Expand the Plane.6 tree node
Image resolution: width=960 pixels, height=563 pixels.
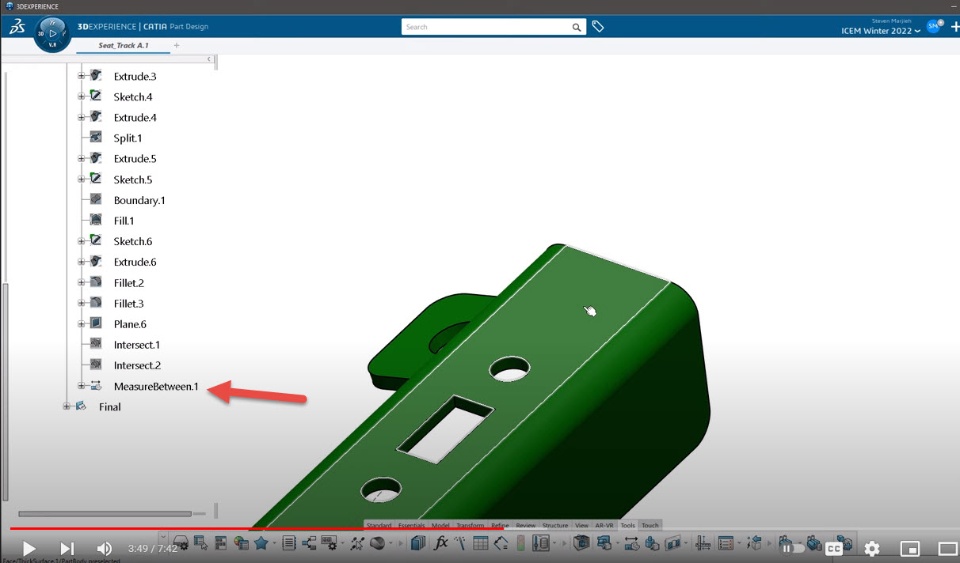tap(81, 324)
